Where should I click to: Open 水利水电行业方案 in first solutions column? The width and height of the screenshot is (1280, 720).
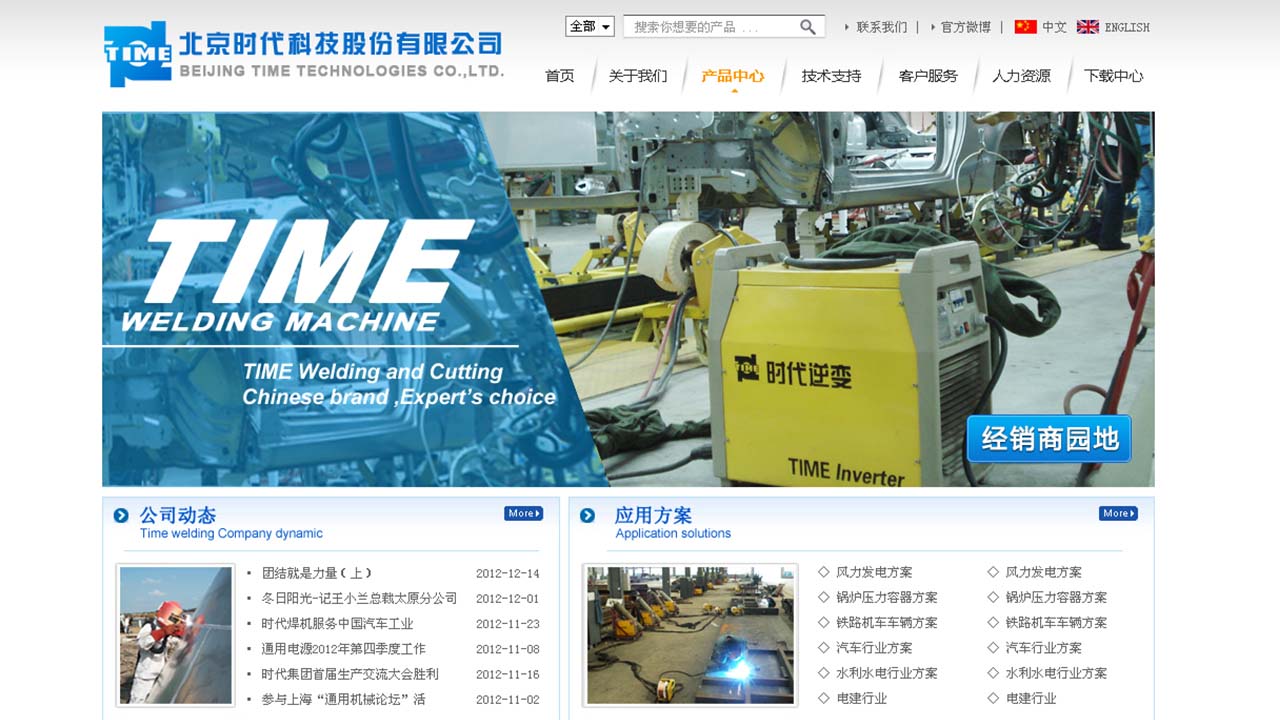pyautogui.click(x=887, y=673)
